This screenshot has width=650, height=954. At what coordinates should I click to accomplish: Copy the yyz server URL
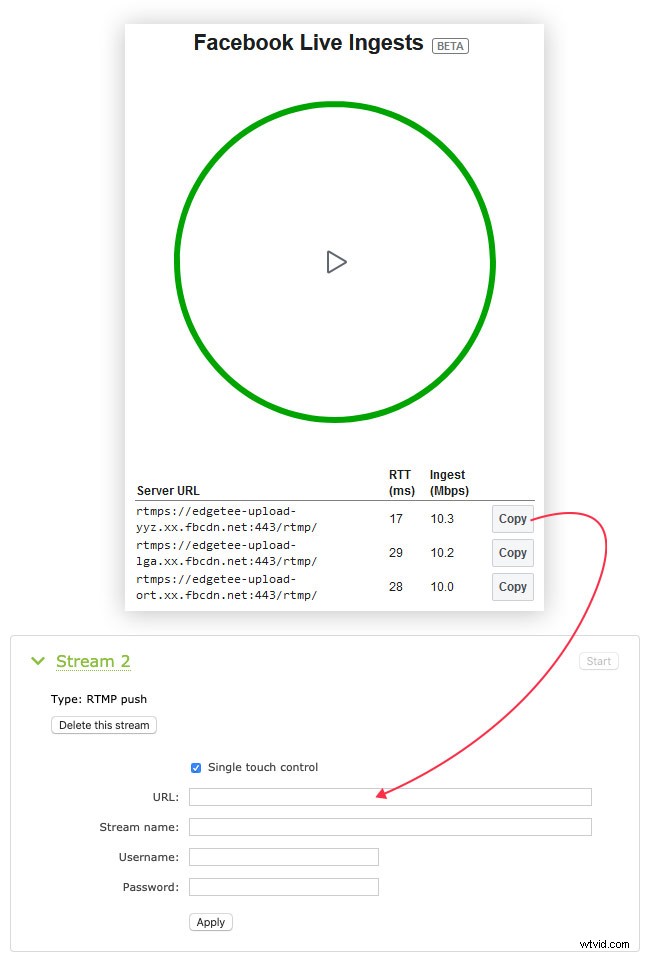point(512,519)
